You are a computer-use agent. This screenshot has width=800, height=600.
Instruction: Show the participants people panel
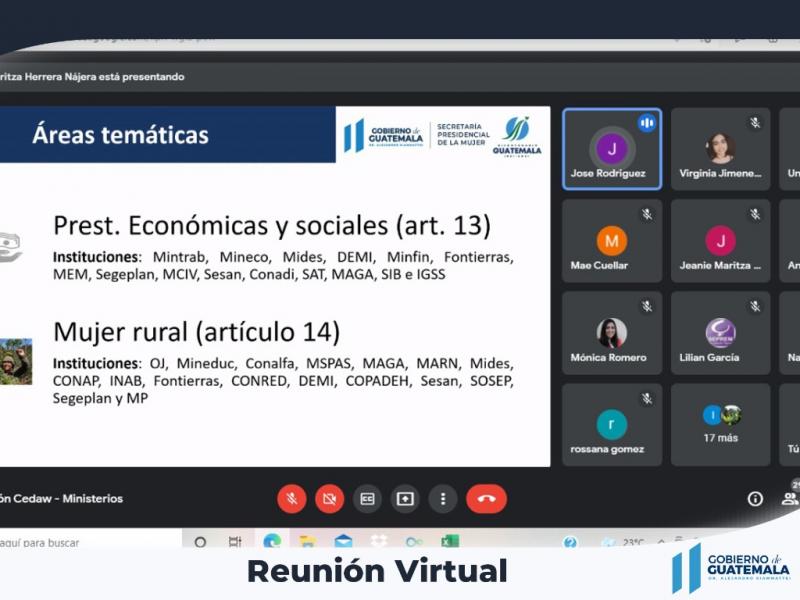pos(790,498)
